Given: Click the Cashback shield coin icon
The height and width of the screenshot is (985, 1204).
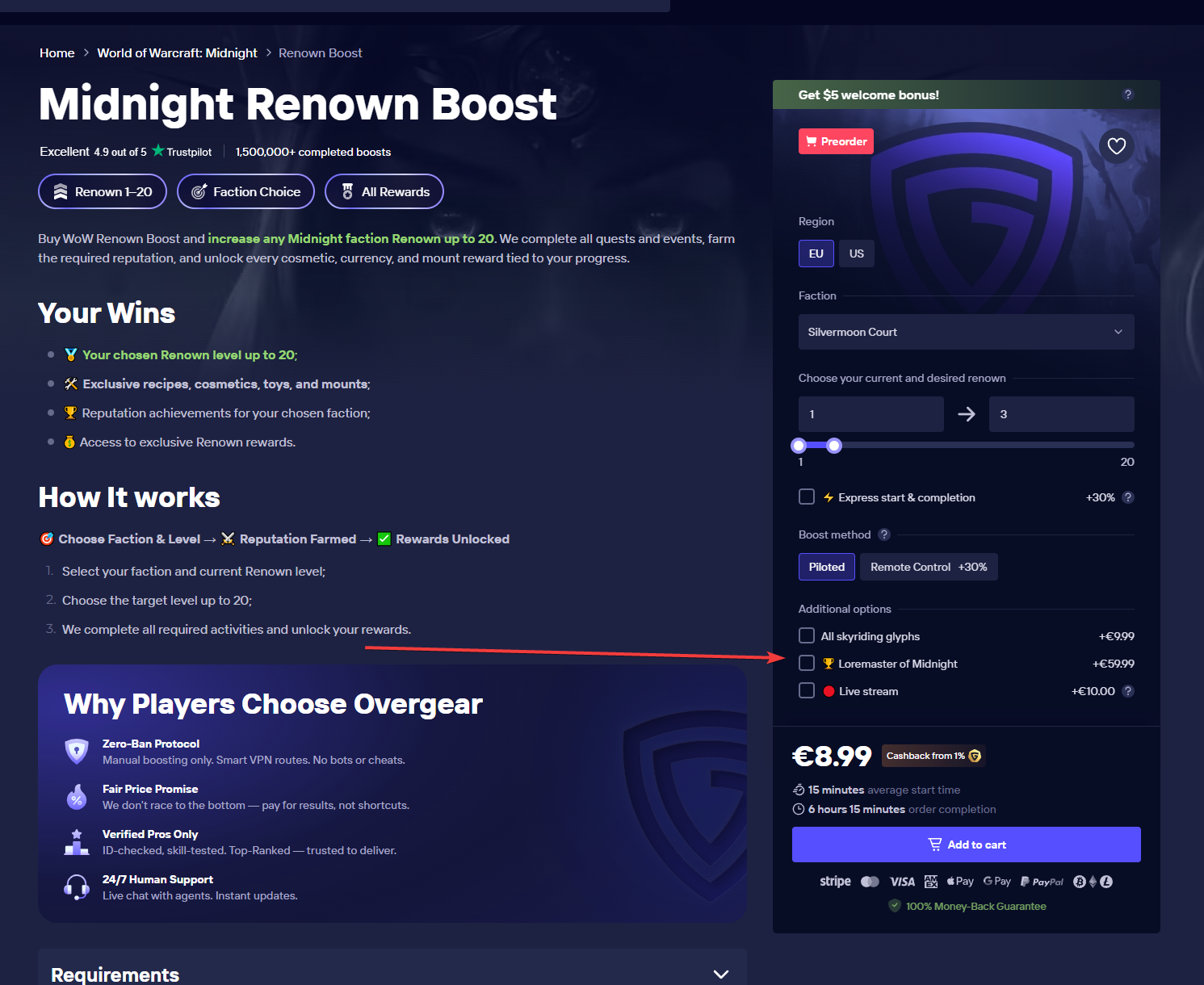Looking at the screenshot, I should pos(975,756).
